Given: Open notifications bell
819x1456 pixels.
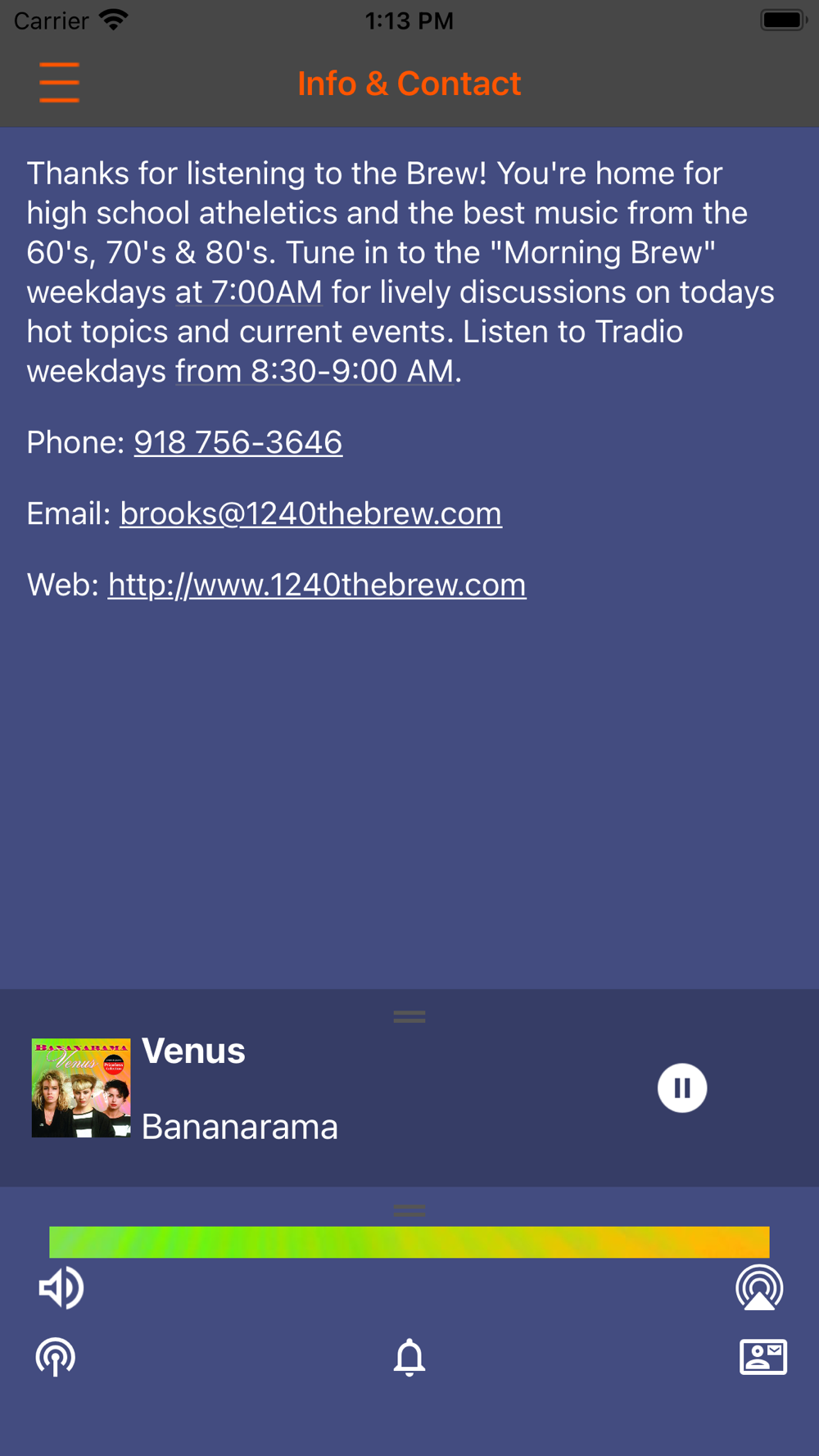Looking at the screenshot, I should pyautogui.click(x=409, y=1357).
